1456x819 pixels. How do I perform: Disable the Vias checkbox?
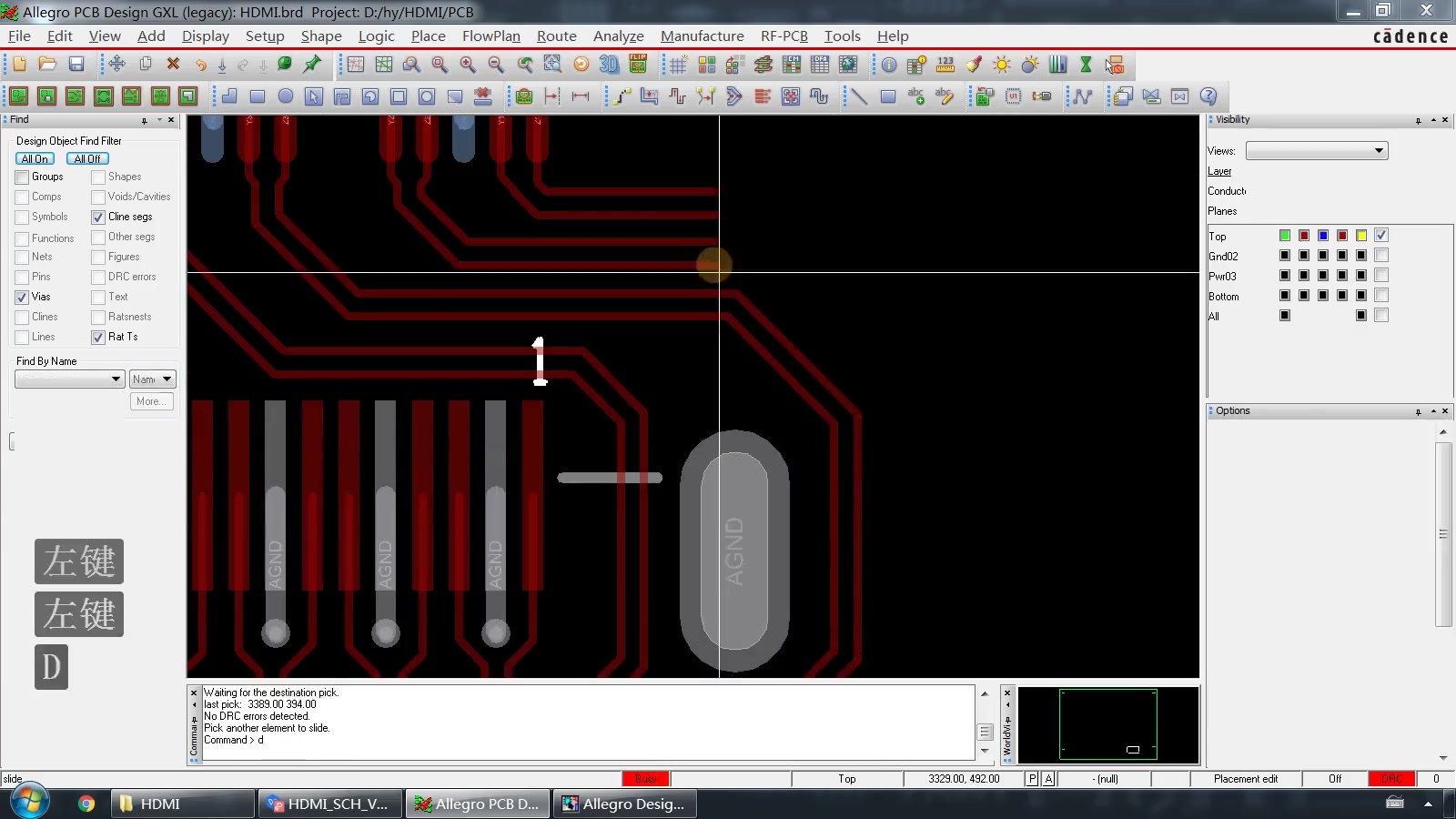(x=22, y=298)
